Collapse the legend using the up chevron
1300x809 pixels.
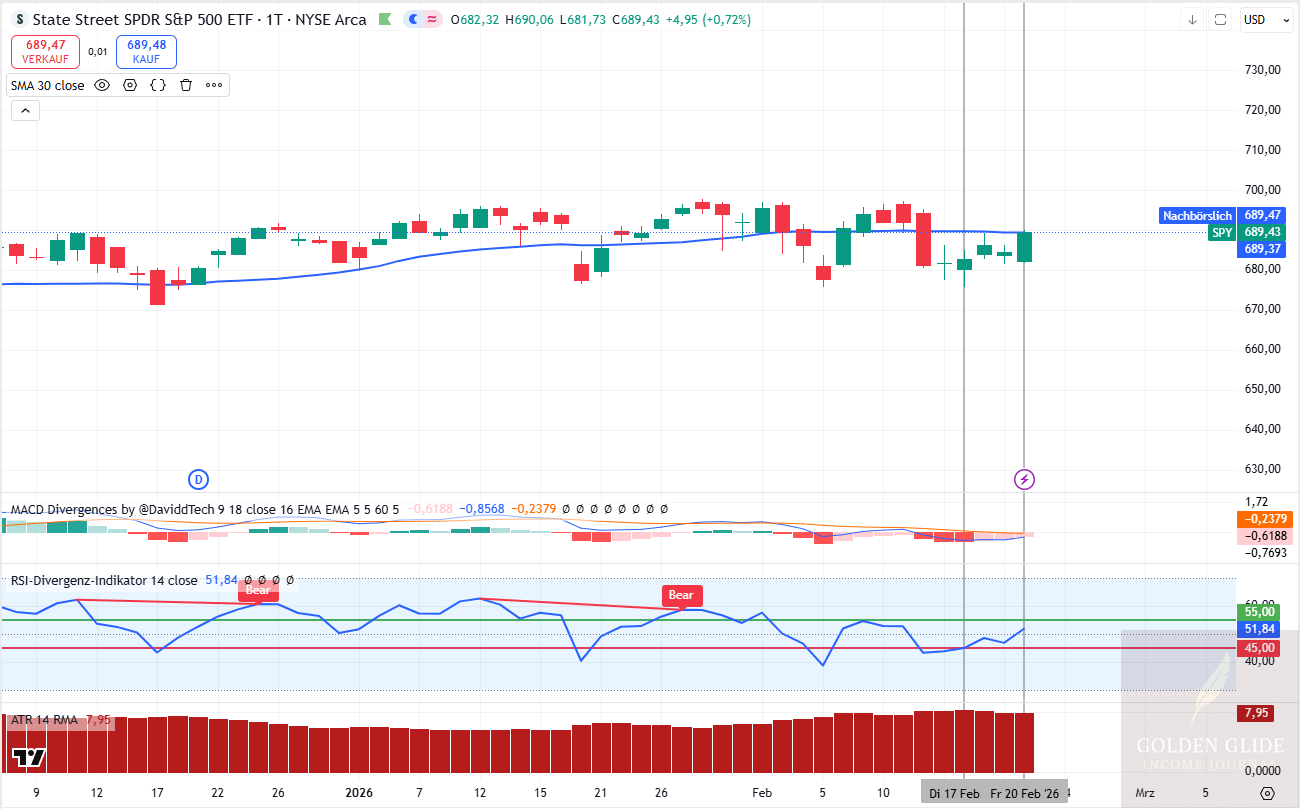coord(24,110)
